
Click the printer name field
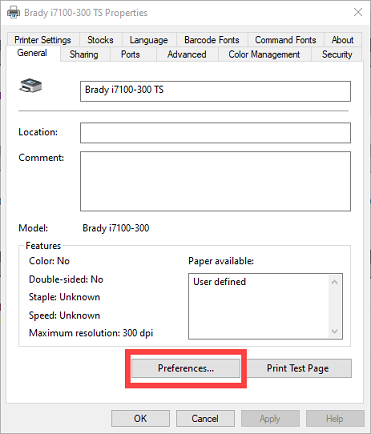tap(215, 91)
